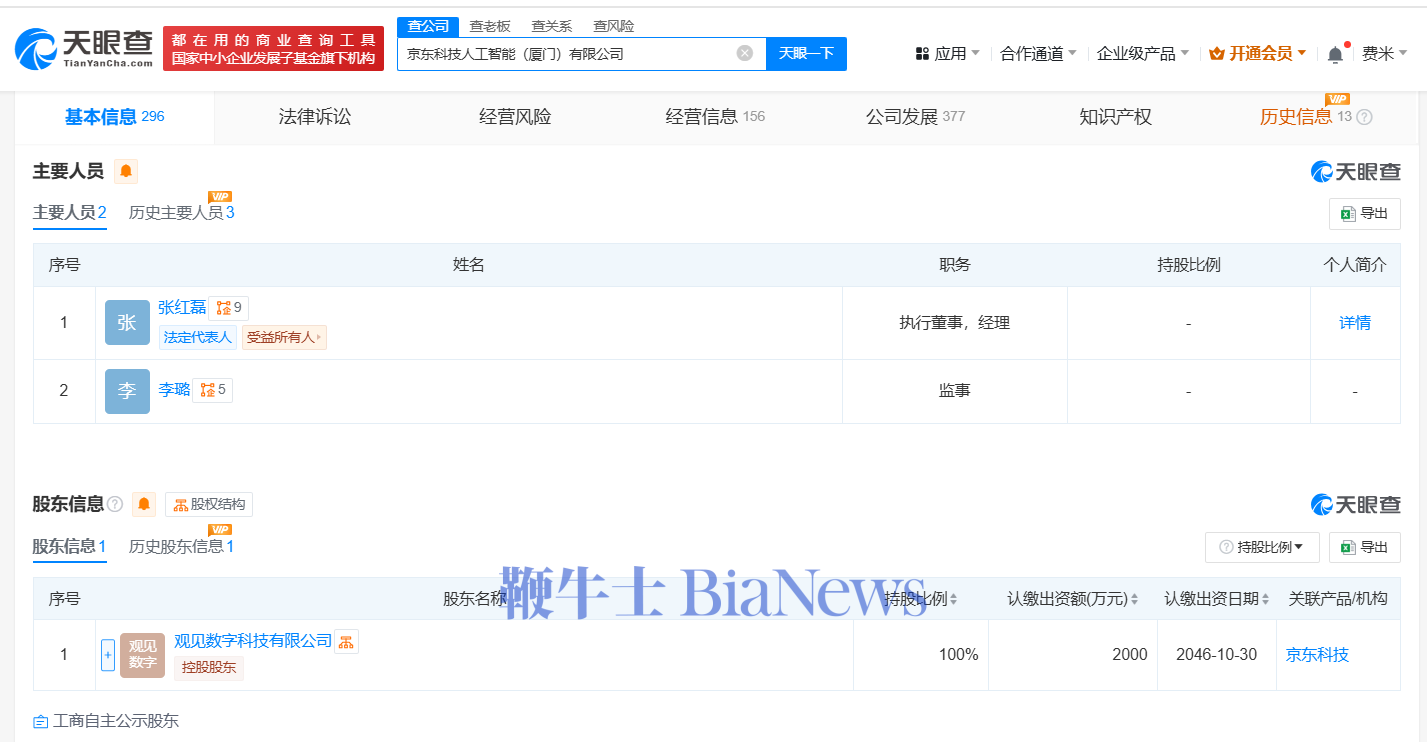Select the 历史股东信息 1 sub-tab
The width and height of the screenshot is (1427, 742).
click(182, 546)
